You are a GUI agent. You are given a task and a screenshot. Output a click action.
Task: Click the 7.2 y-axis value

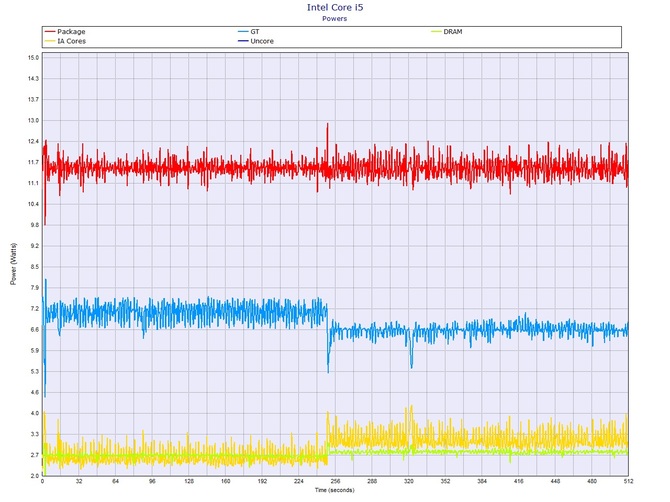[x=34, y=308]
